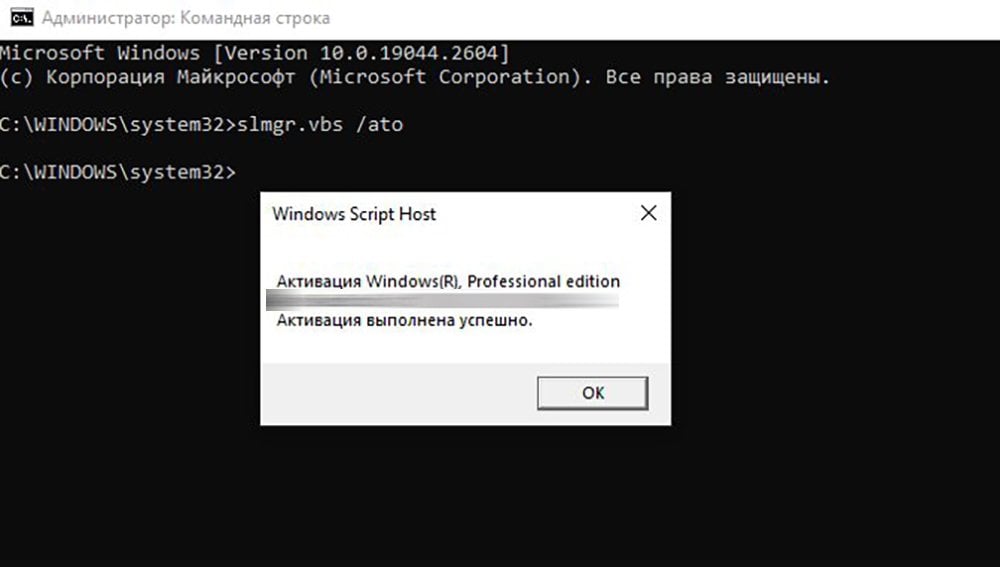Click the 'Активация выполнена успешно' message text
1000x567 pixels.
coord(404,320)
